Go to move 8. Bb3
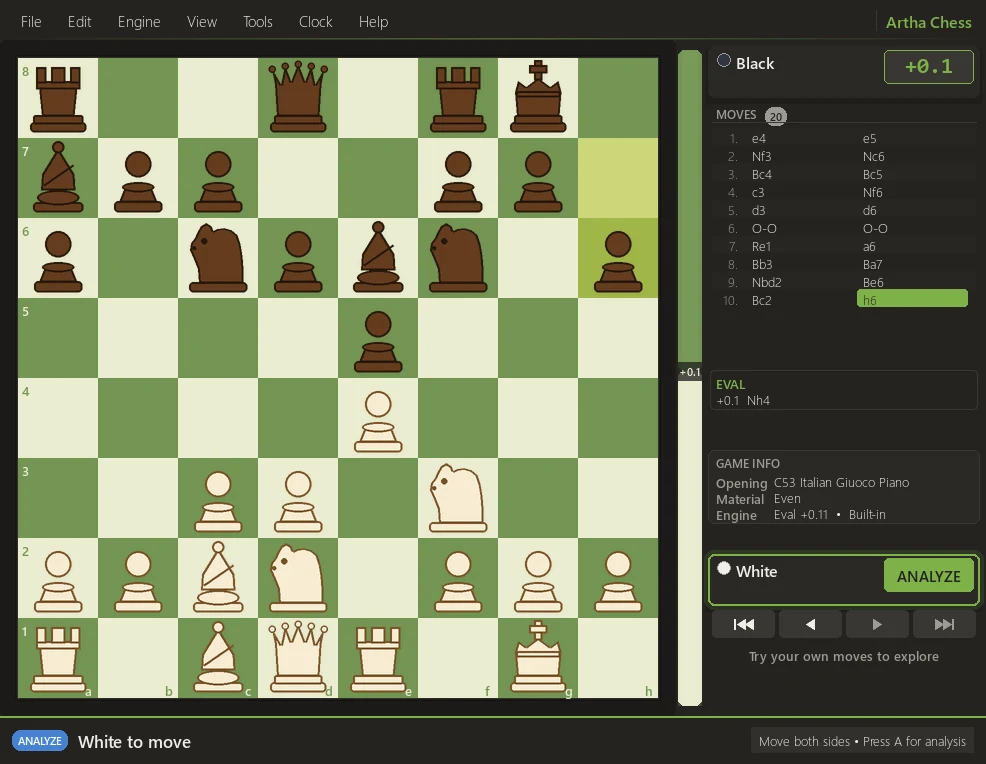Viewport: 986px width, 764px height. point(762,265)
